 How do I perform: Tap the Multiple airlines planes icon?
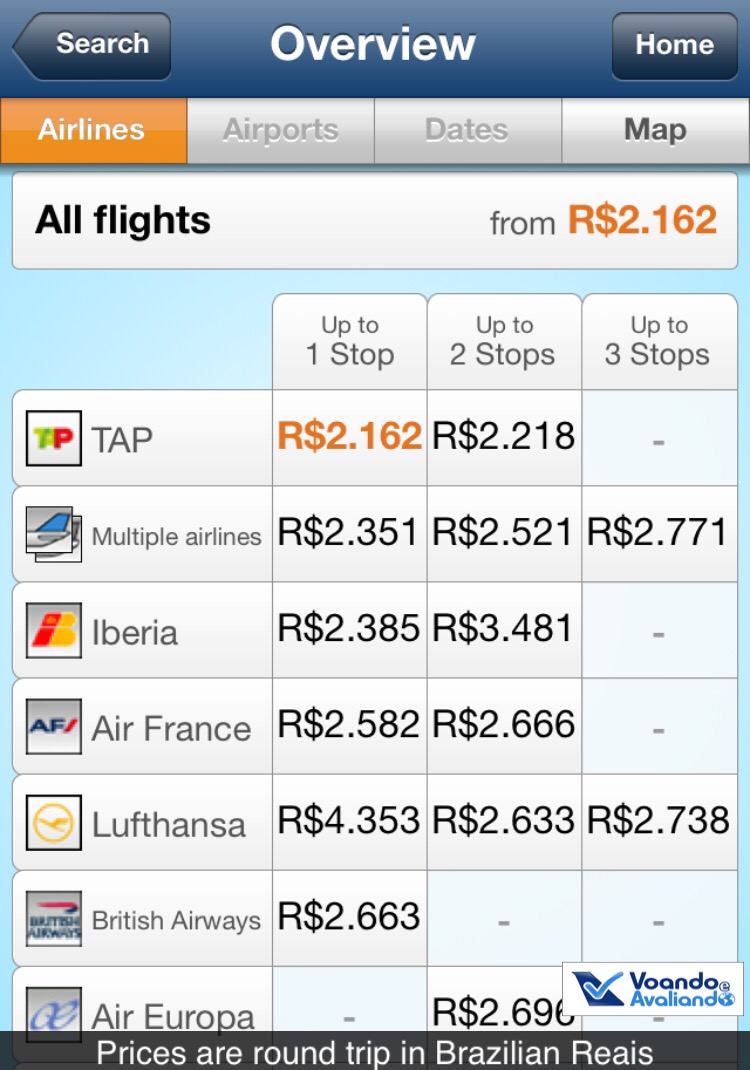tap(54, 534)
